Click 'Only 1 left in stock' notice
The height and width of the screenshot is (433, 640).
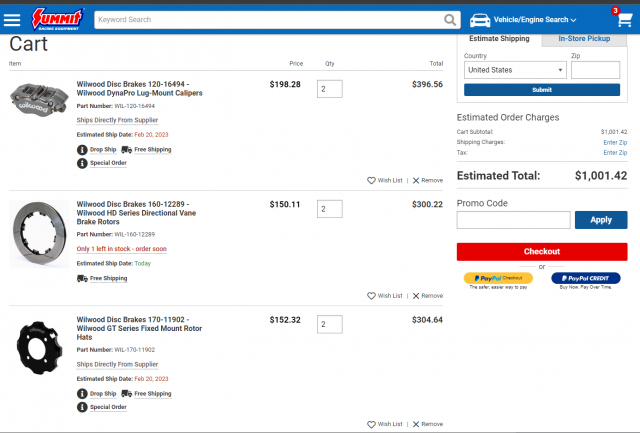pos(122,249)
